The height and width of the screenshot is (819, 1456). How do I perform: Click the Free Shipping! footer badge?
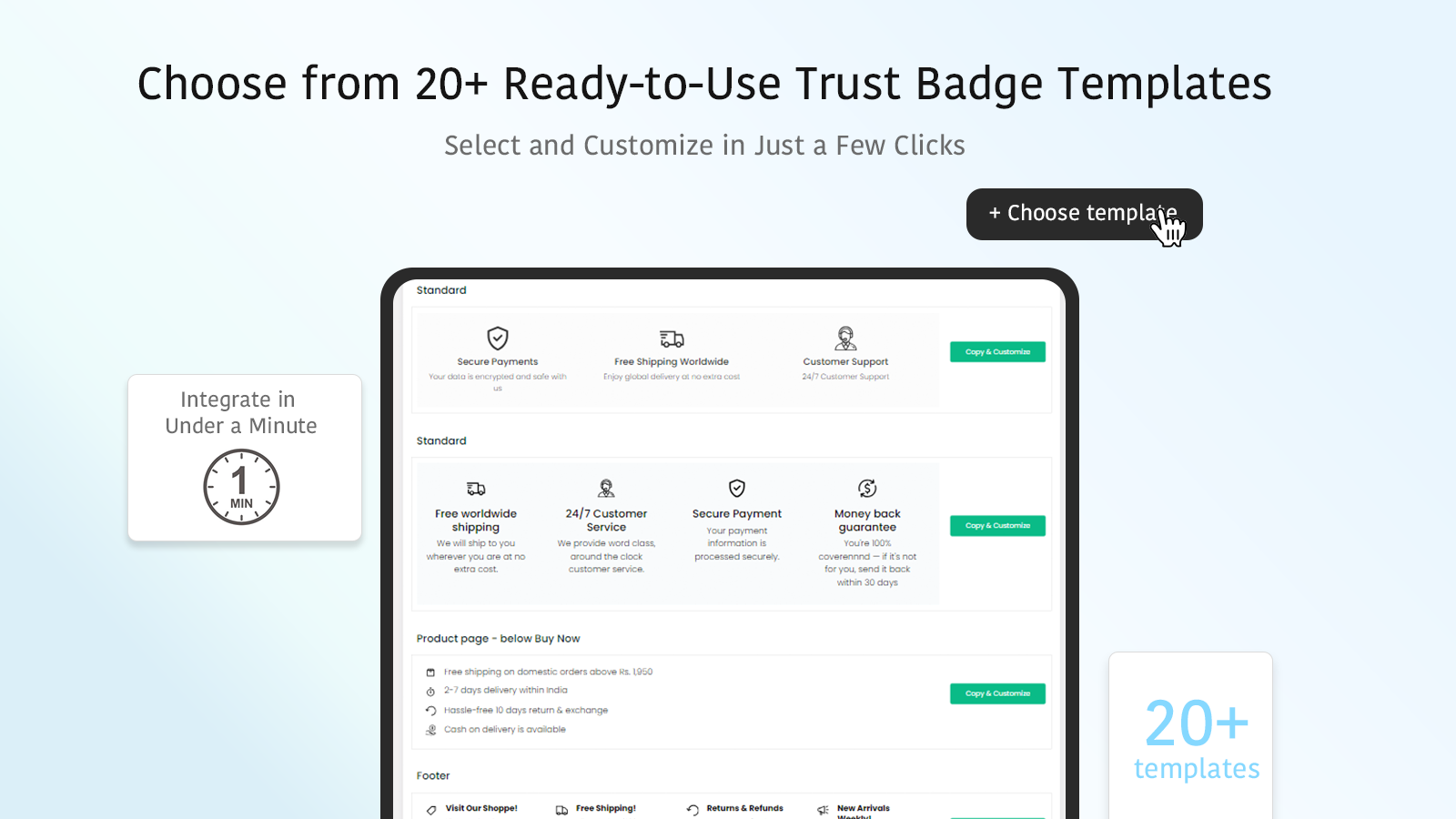click(596, 808)
